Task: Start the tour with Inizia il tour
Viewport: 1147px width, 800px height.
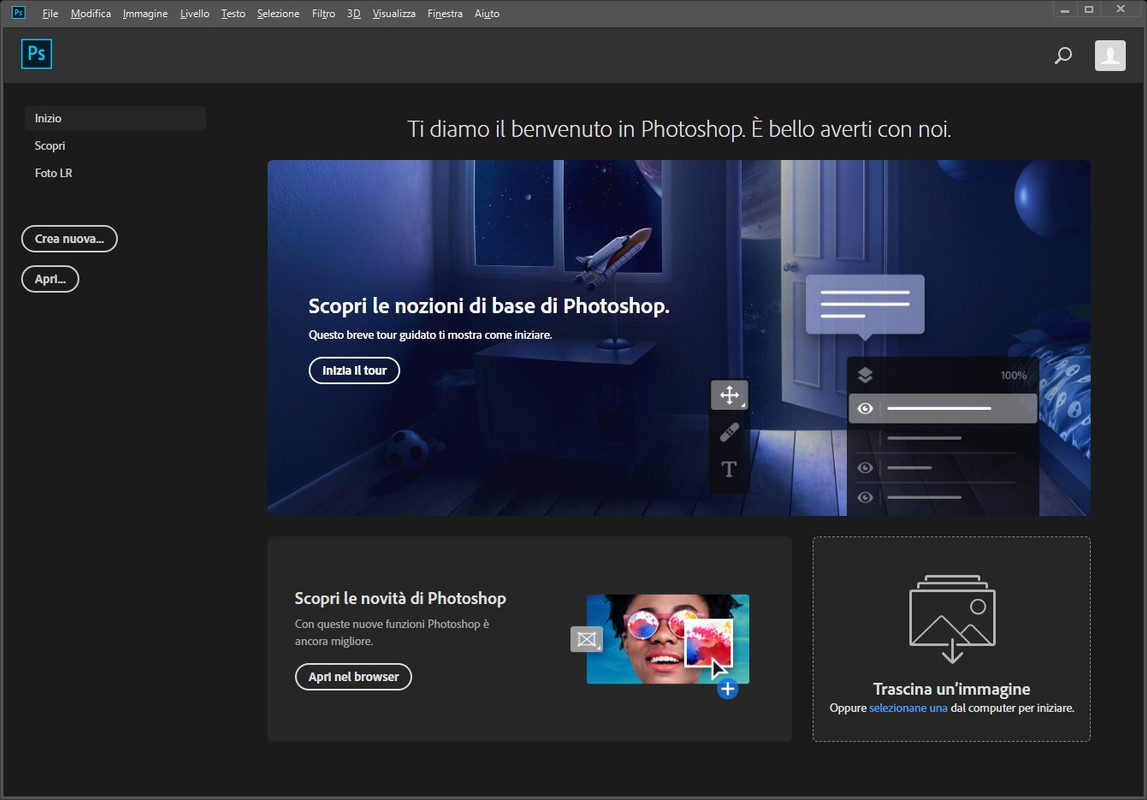Action: [354, 370]
